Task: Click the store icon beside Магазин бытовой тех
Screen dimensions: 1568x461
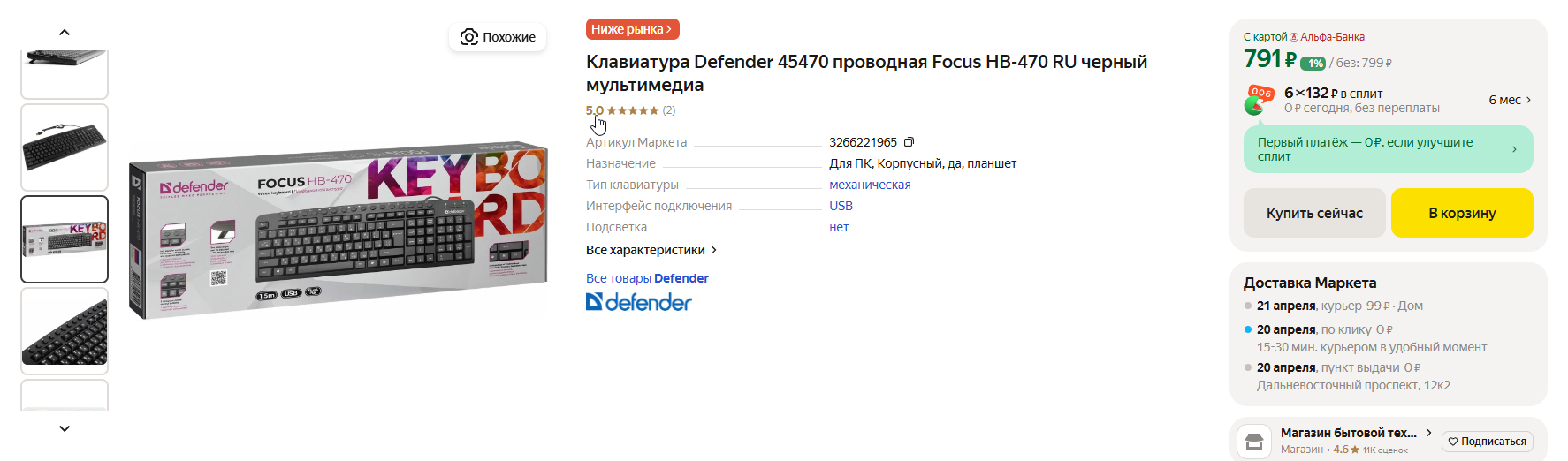Action: tap(1253, 441)
